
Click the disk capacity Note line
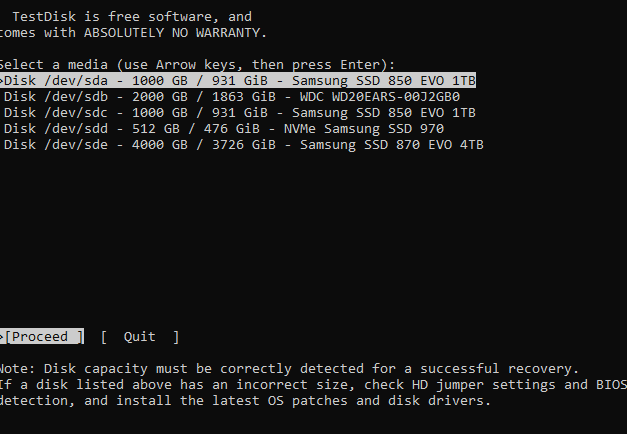(288, 368)
